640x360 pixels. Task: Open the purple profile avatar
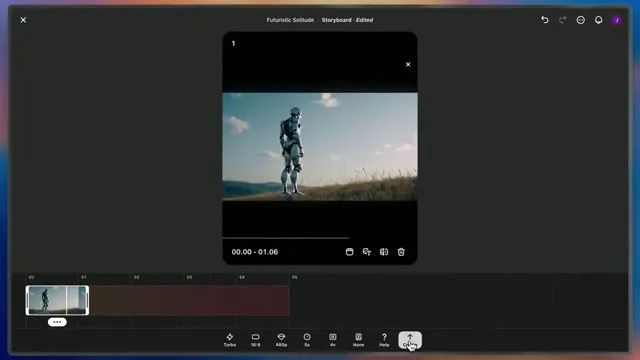617,20
